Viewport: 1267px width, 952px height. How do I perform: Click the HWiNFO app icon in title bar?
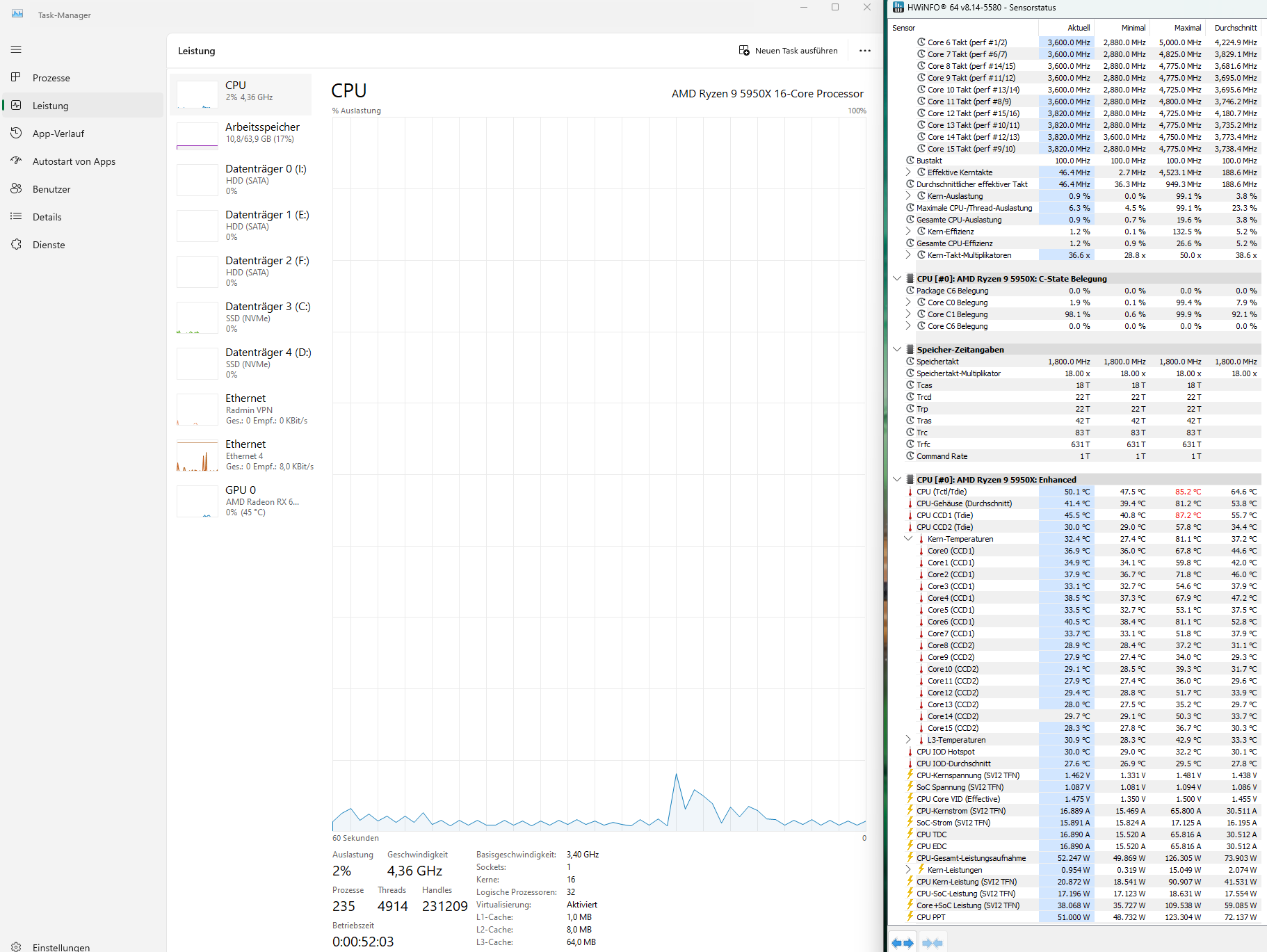898,8
